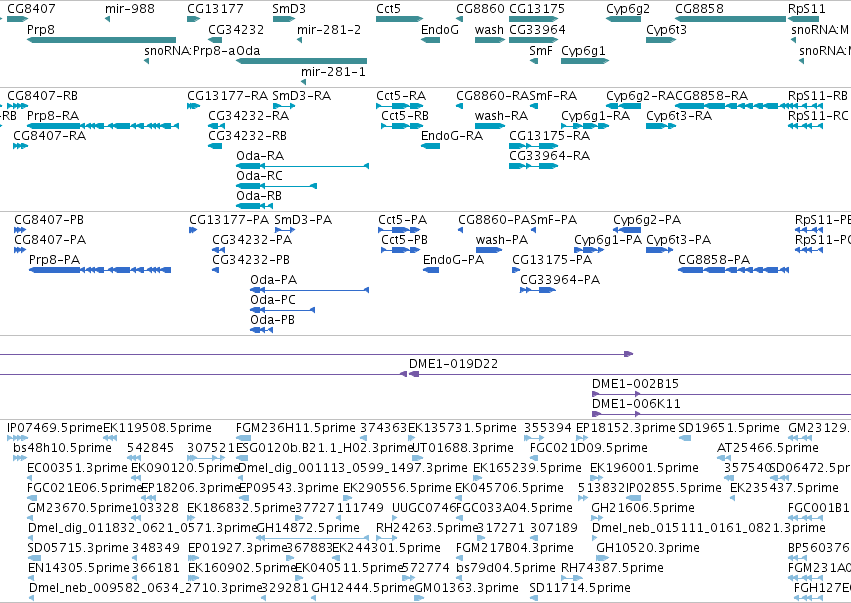Select the mir-281-1 gene label
The height and width of the screenshot is (603, 851).
click(333, 72)
